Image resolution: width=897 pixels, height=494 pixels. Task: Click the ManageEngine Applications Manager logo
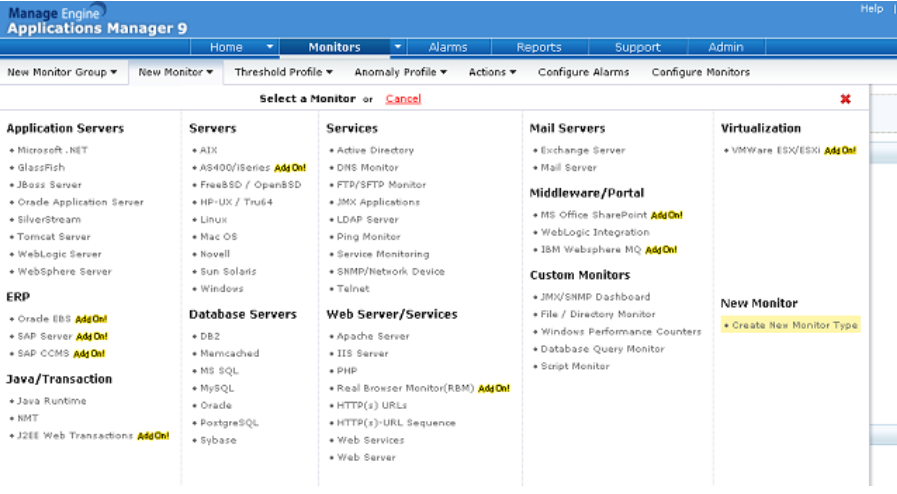pyautogui.click(x=97, y=19)
